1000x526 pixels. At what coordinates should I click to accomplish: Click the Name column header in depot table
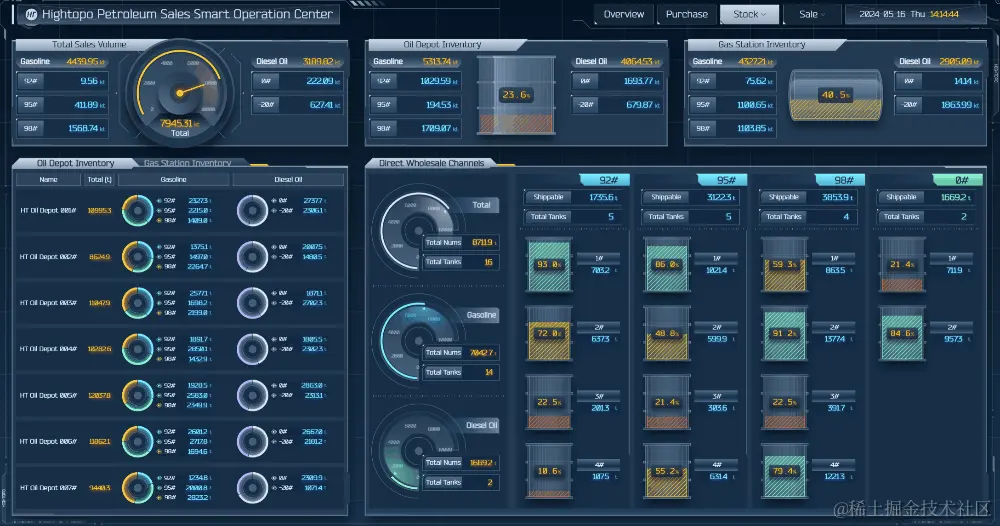point(48,180)
